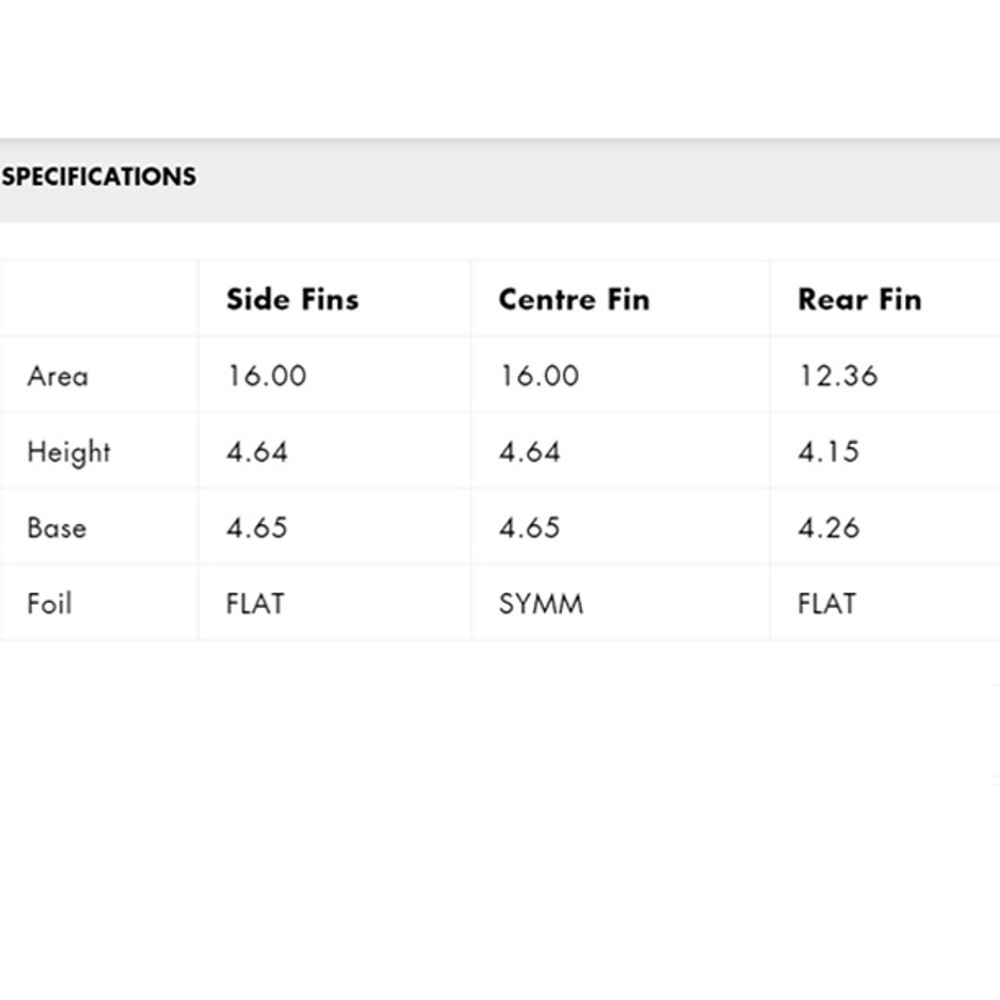
Task: Select the Rear Fin height value 4.15
Action: point(829,452)
